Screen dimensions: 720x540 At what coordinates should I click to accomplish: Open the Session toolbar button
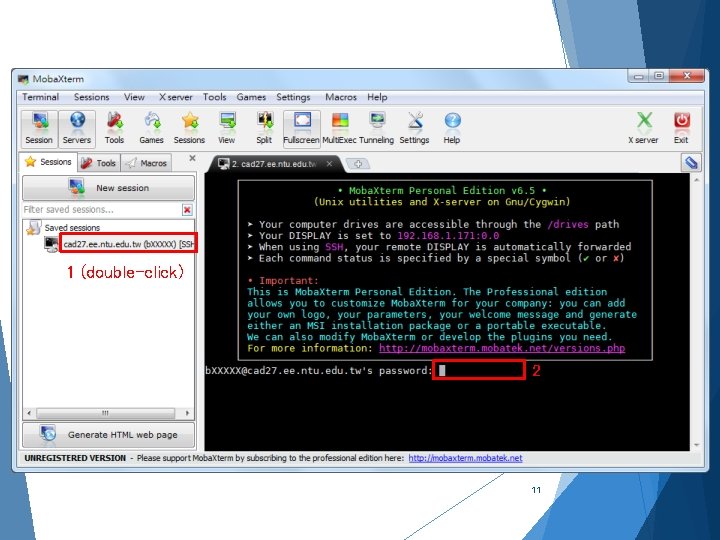coord(39,129)
